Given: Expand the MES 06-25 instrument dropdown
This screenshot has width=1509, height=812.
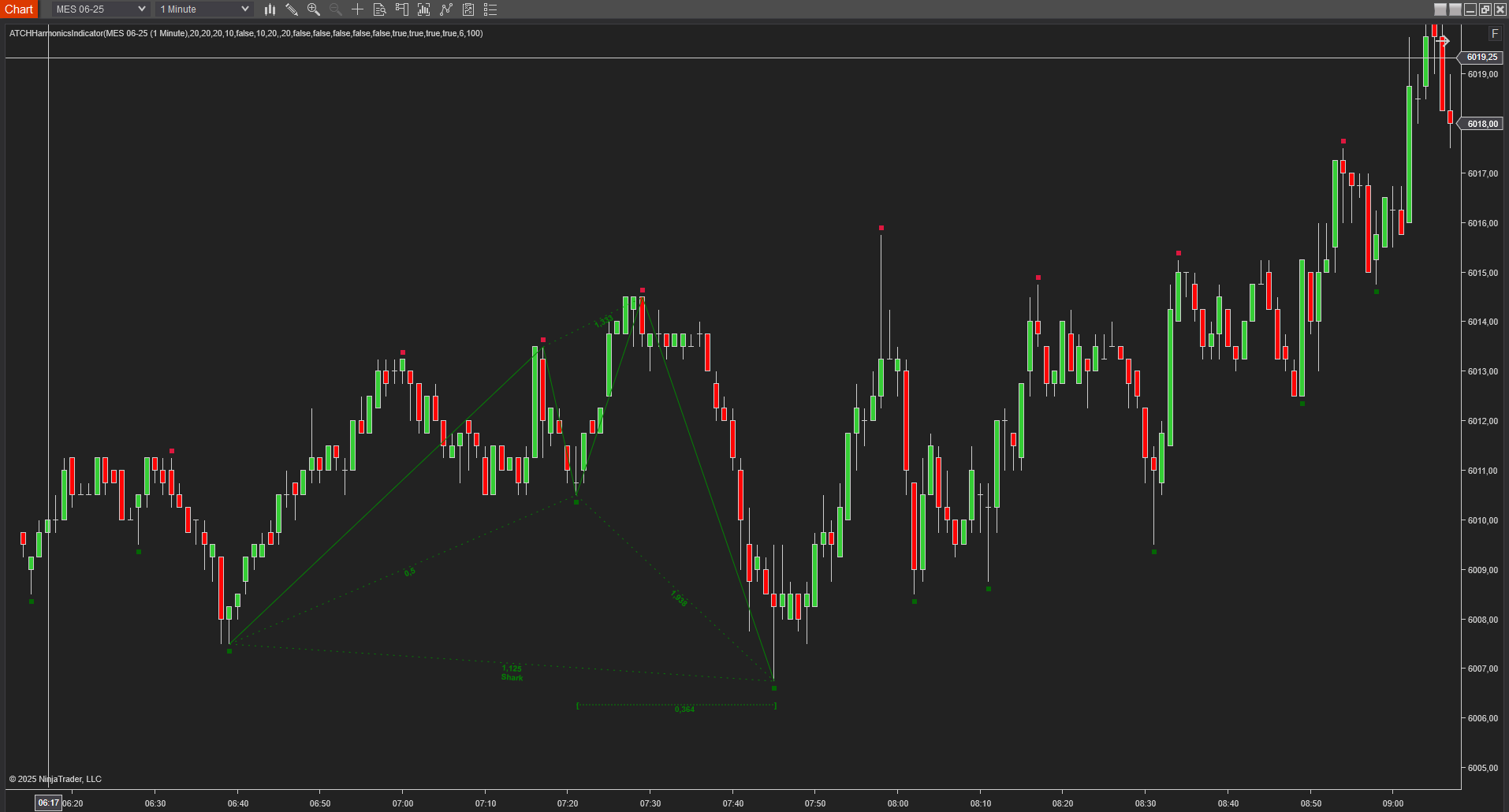Looking at the screenshot, I should click(100, 9).
